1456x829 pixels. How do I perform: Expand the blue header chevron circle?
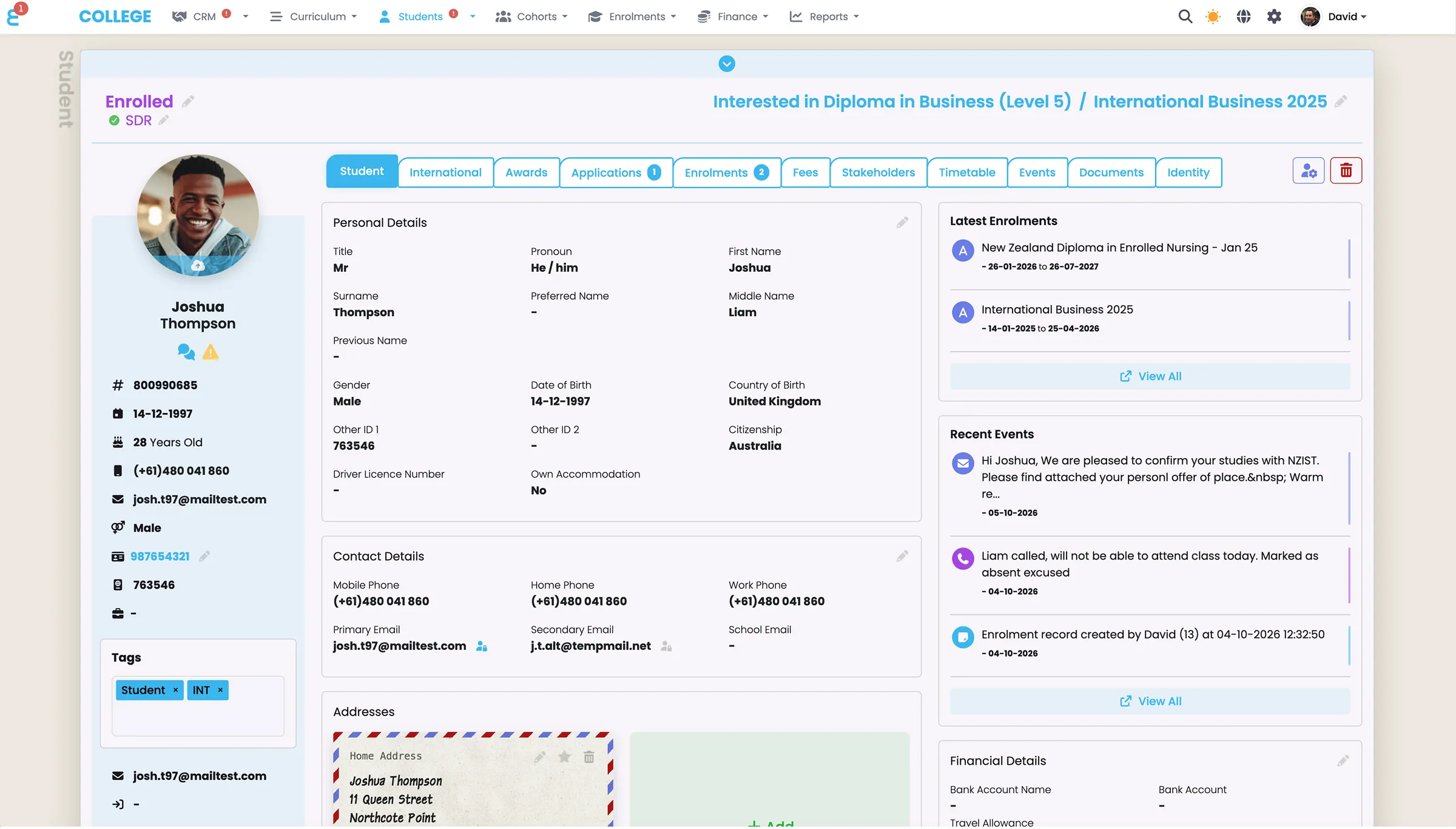(x=727, y=64)
